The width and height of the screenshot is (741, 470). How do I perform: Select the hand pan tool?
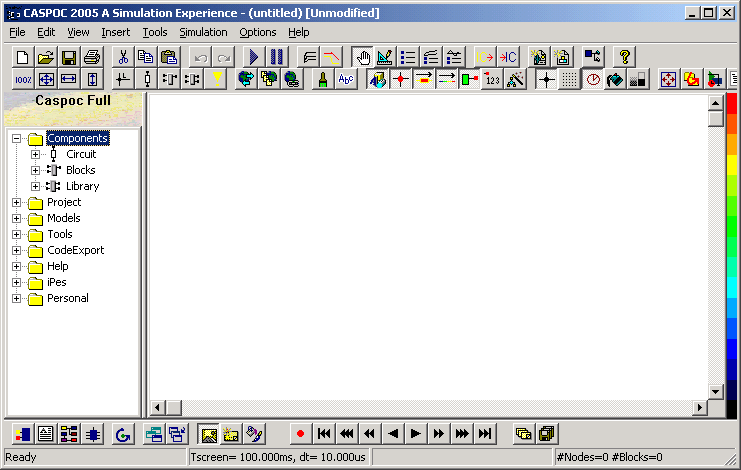(363, 58)
